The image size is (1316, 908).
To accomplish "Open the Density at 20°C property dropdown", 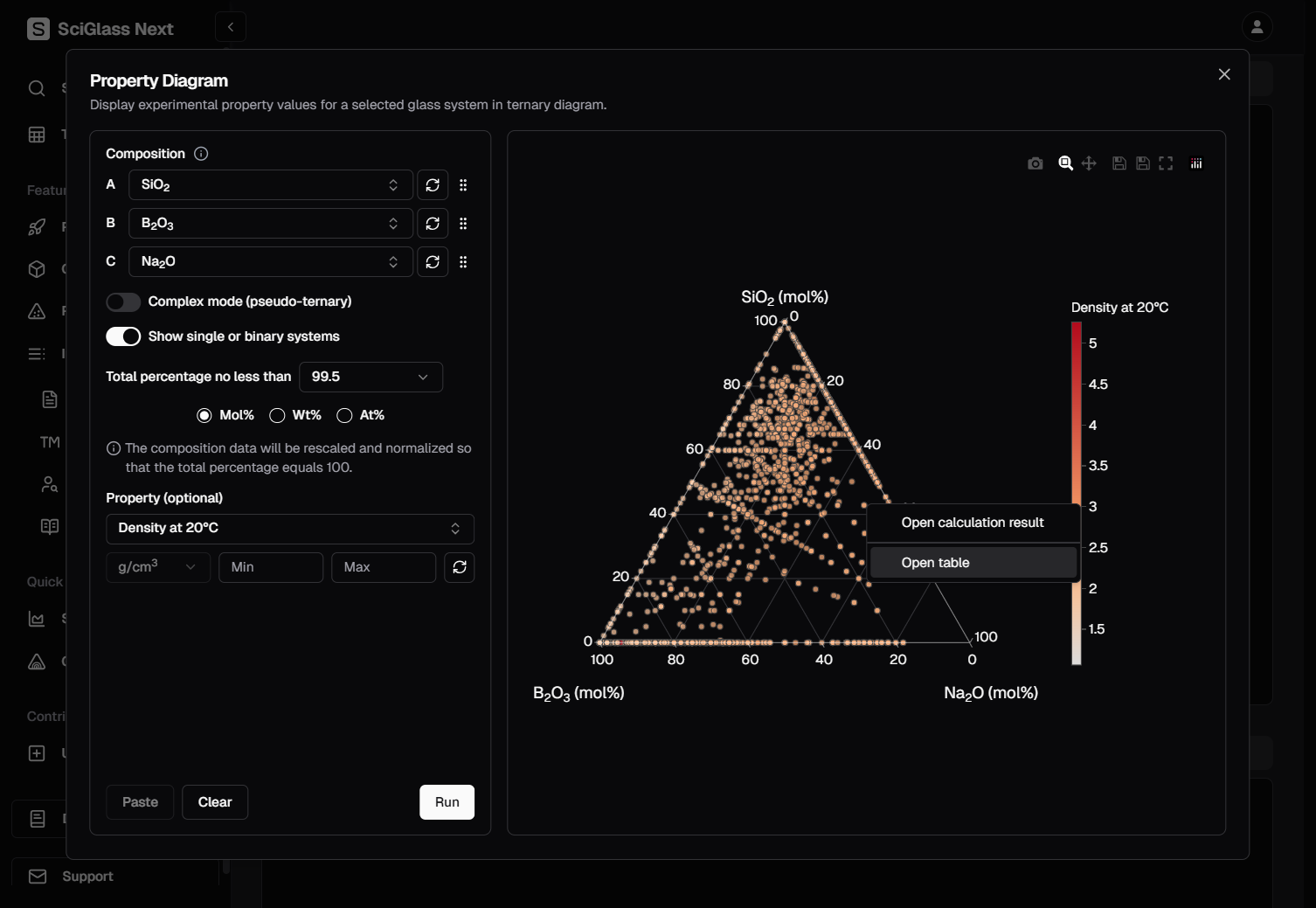I will (x=289, y=529).
